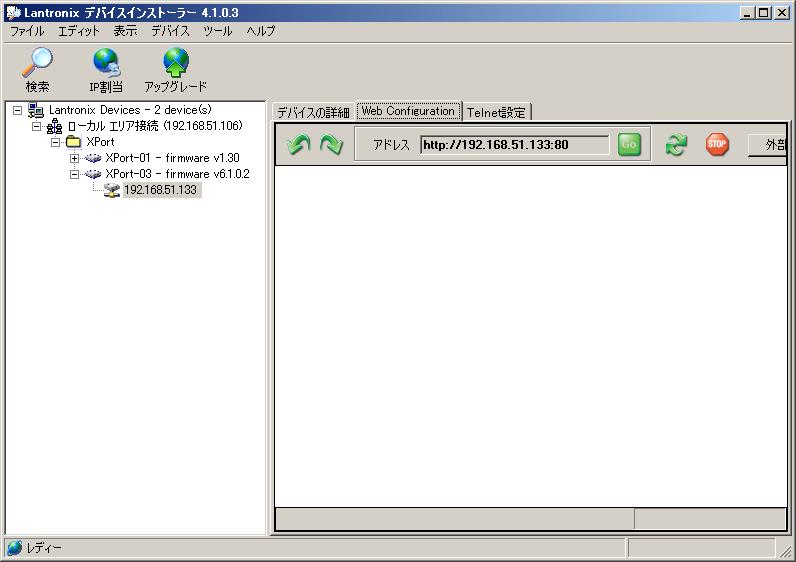Open the 表示 menu
The width and height of the screenshot is (796, 562).
(x=125, y=31)
